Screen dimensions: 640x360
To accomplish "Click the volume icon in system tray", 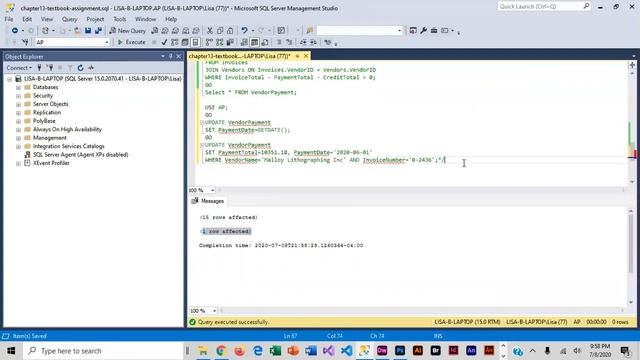I will coord(577,351).
